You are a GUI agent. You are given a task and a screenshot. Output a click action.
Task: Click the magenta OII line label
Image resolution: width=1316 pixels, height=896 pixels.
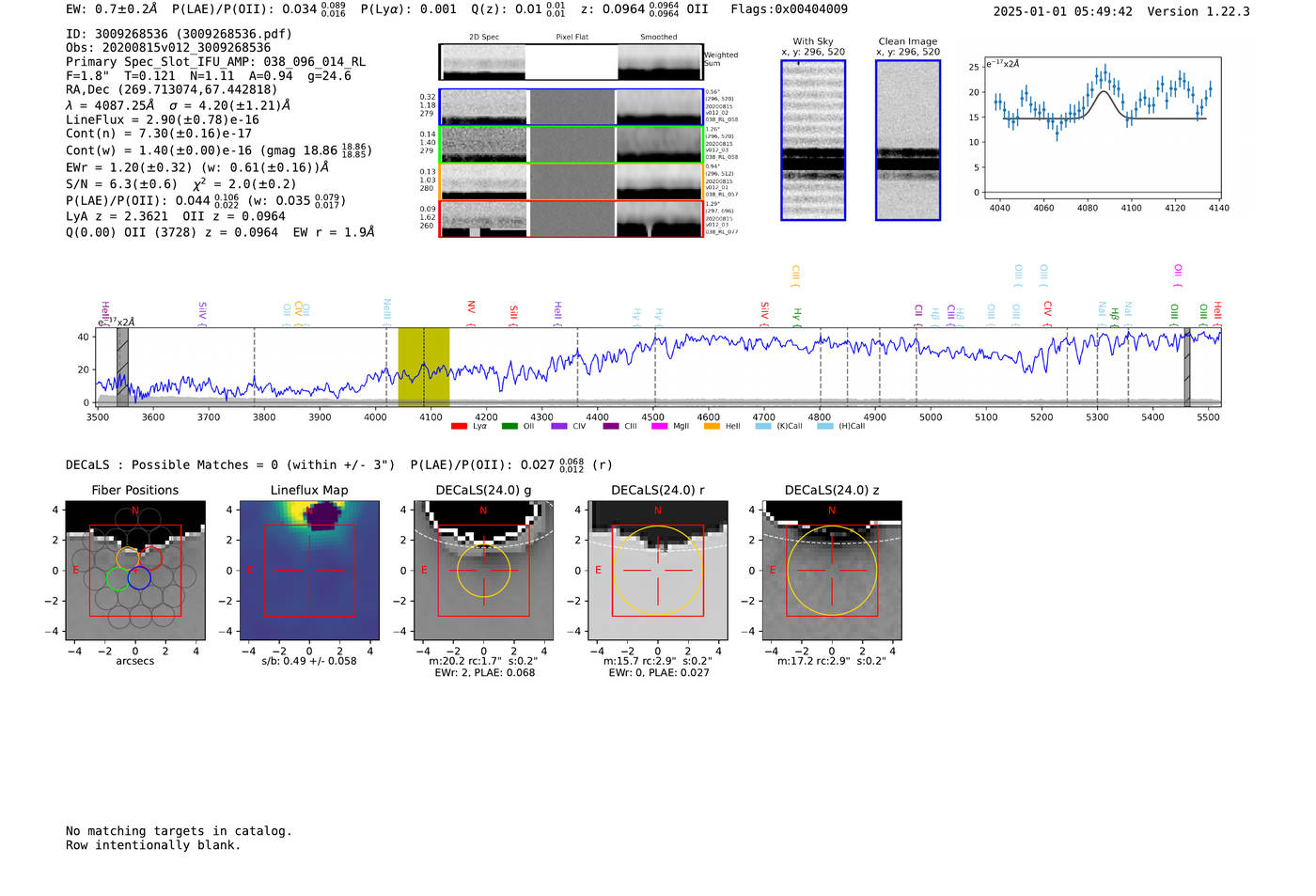(x=1178, y=275)
